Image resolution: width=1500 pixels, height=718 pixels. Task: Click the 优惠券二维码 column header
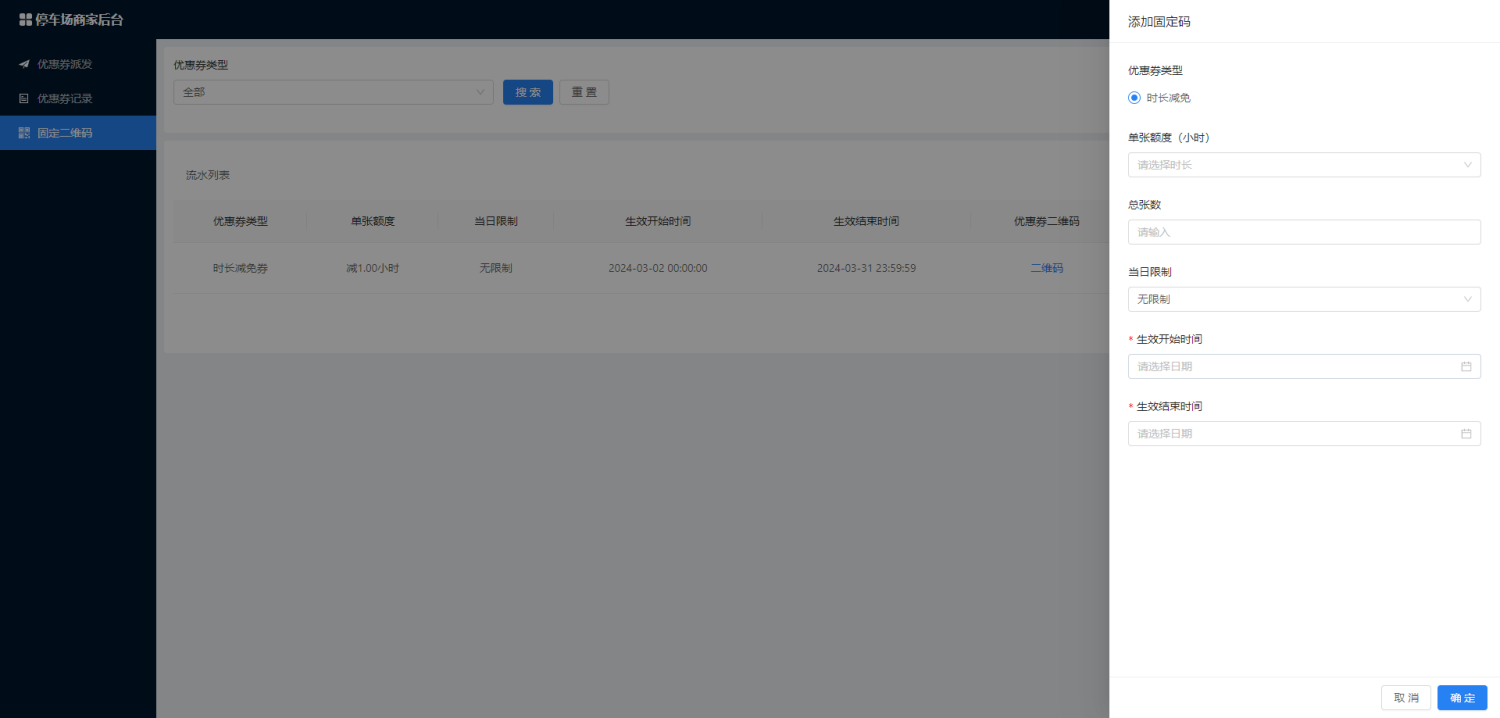(1047, 221)
